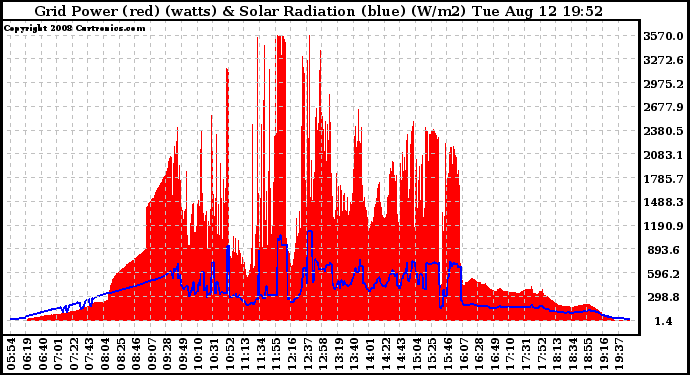The width and height of the screenshot is (690, 375).
Task: Click the x-axis time label 12:37
Action: tap(308, 354)
